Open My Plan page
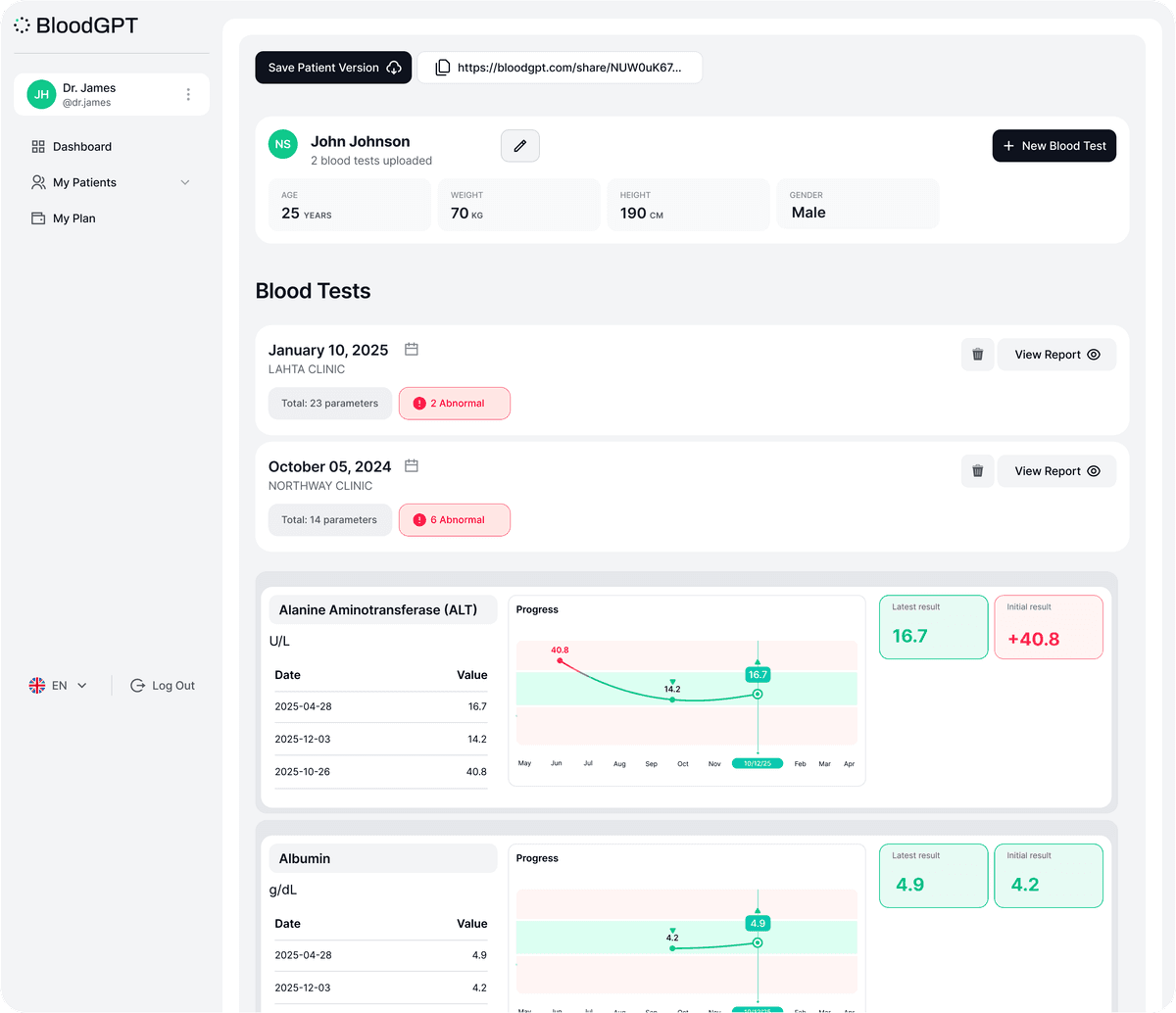1176x1013 pixels. click(x=64, y=218)
